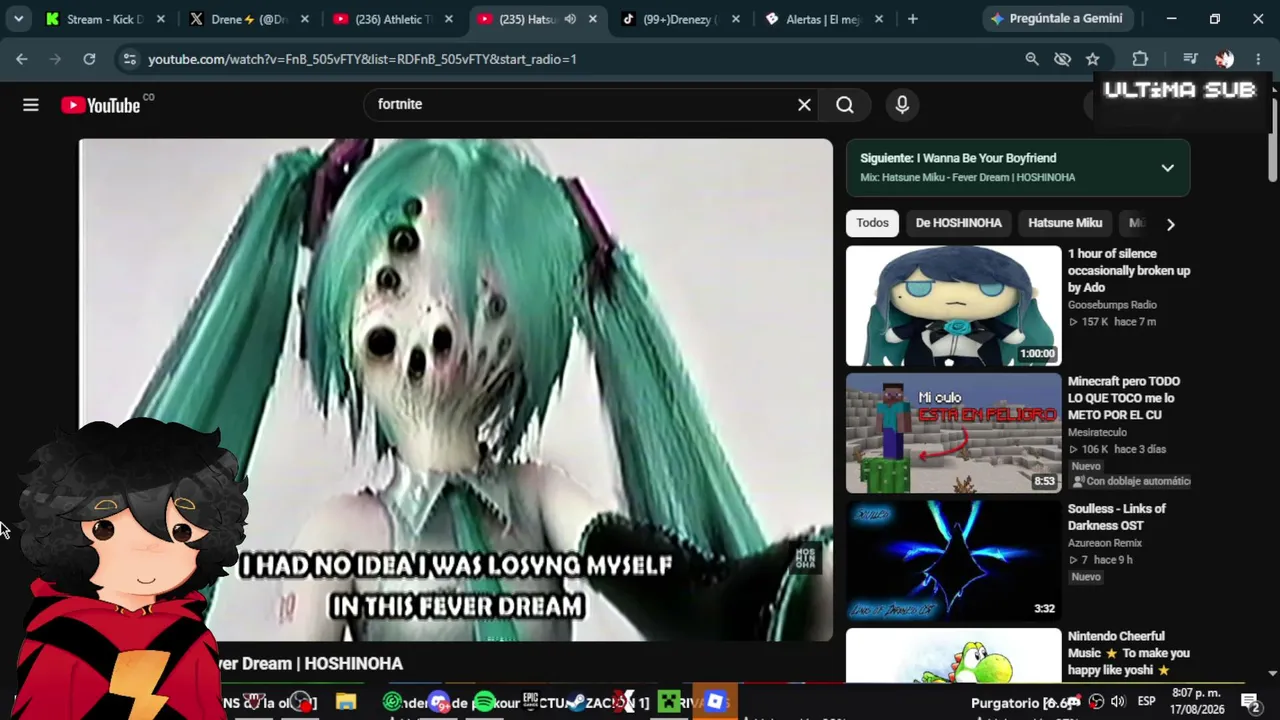Ask Gemini via 'Pregúntale a Gemini' button
This screenshot has height=720, width=1280.
[1056, 18]
